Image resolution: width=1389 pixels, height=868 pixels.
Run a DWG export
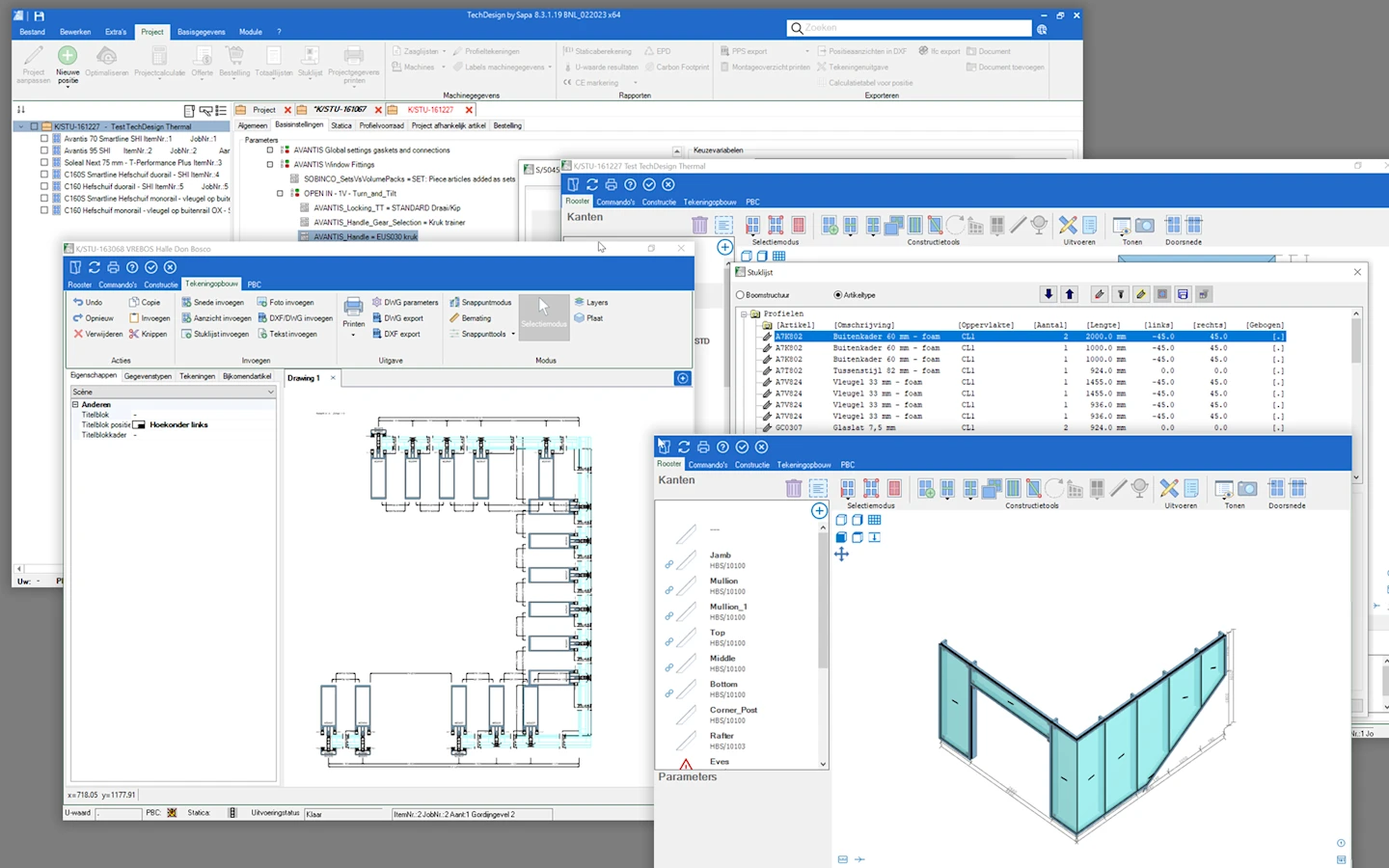(x=399, y=317)
